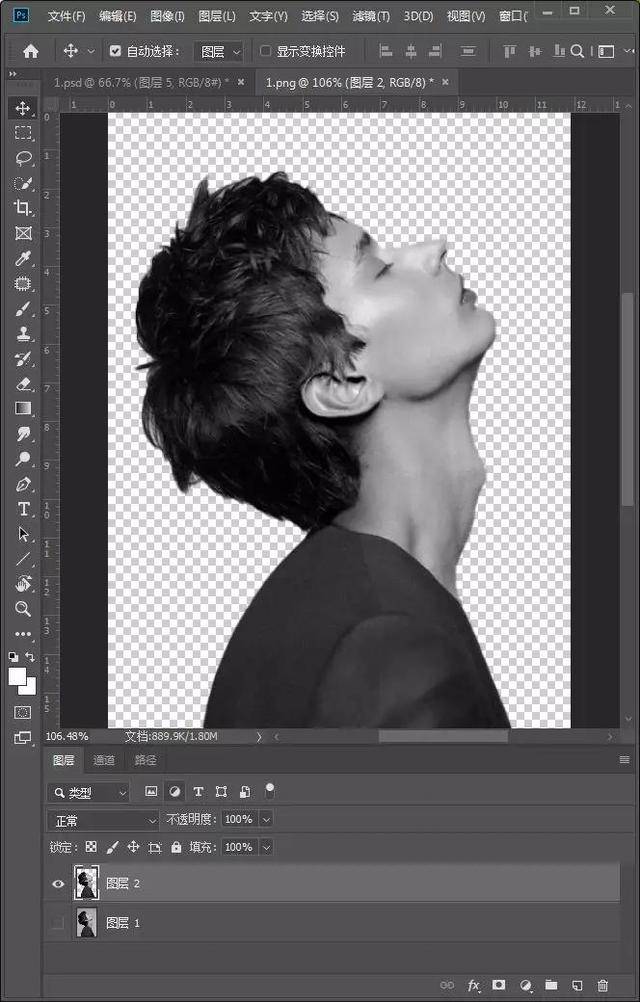Open the 不透明度 opacity slider arrow
The image size is (640, 1002).
(x=266, y=819)
